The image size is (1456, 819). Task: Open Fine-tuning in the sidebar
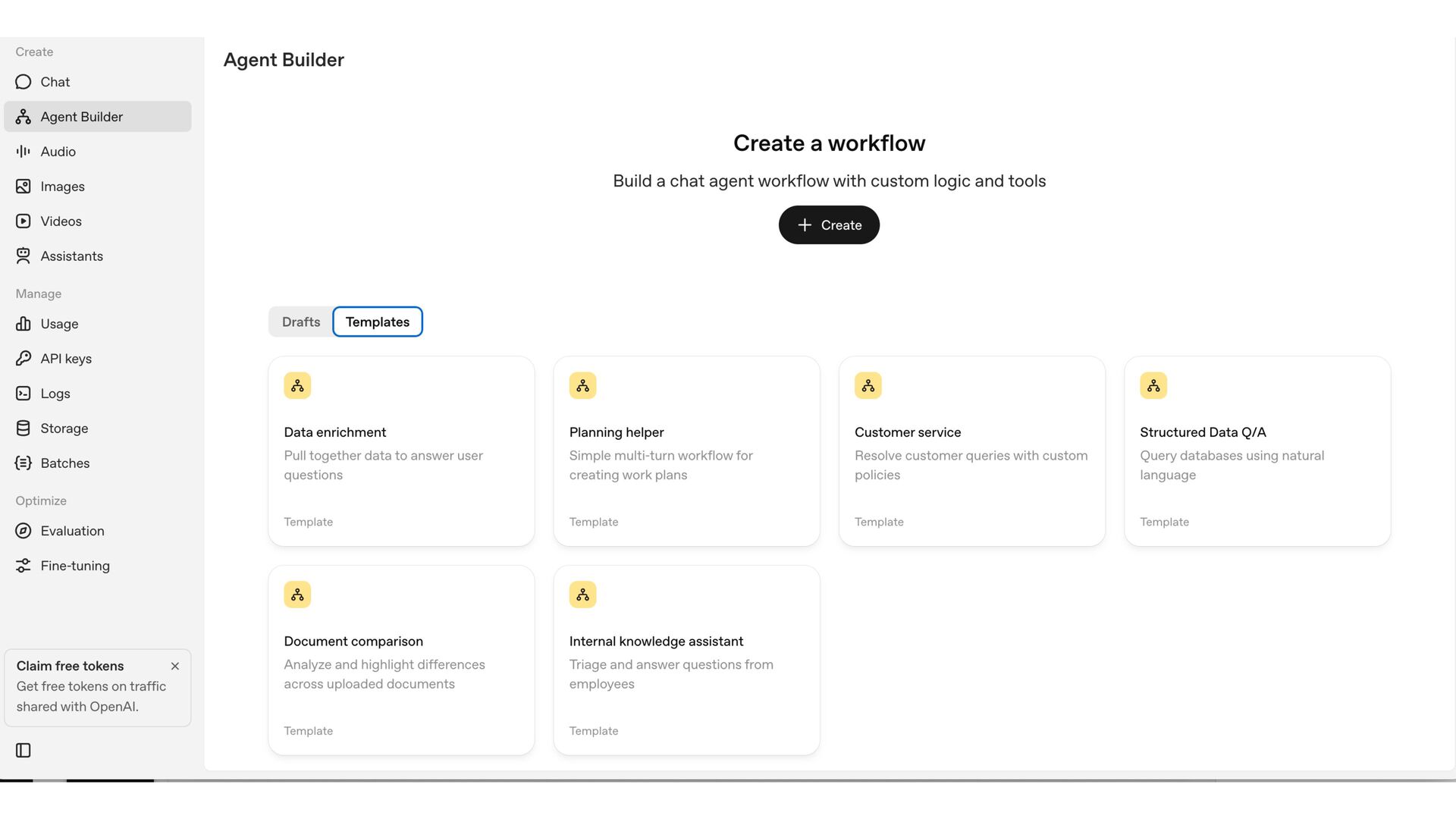[x=75, y=566]
